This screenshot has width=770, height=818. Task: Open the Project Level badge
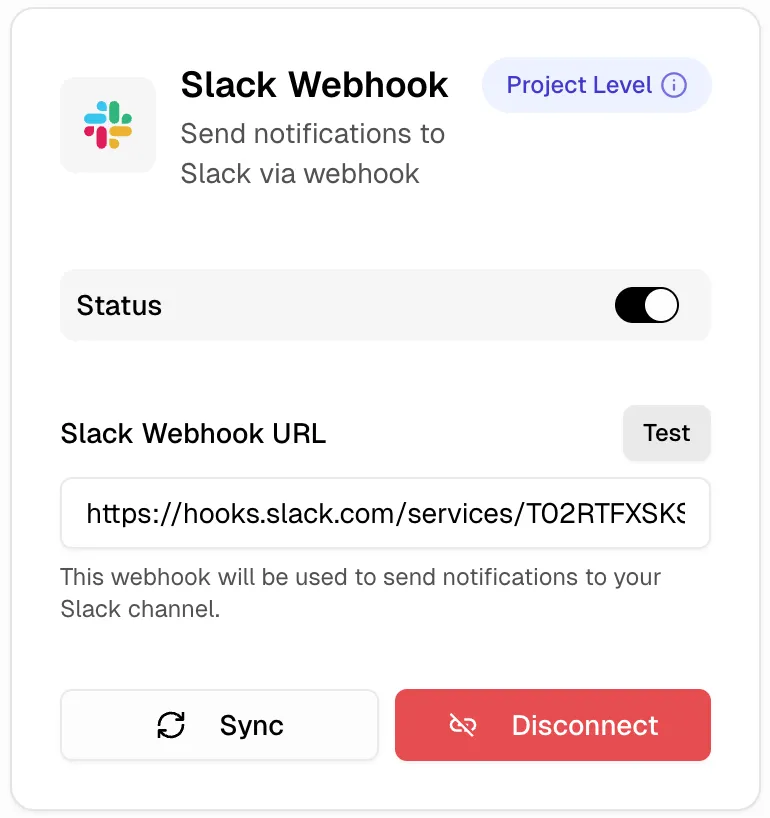tap(596, 85)
